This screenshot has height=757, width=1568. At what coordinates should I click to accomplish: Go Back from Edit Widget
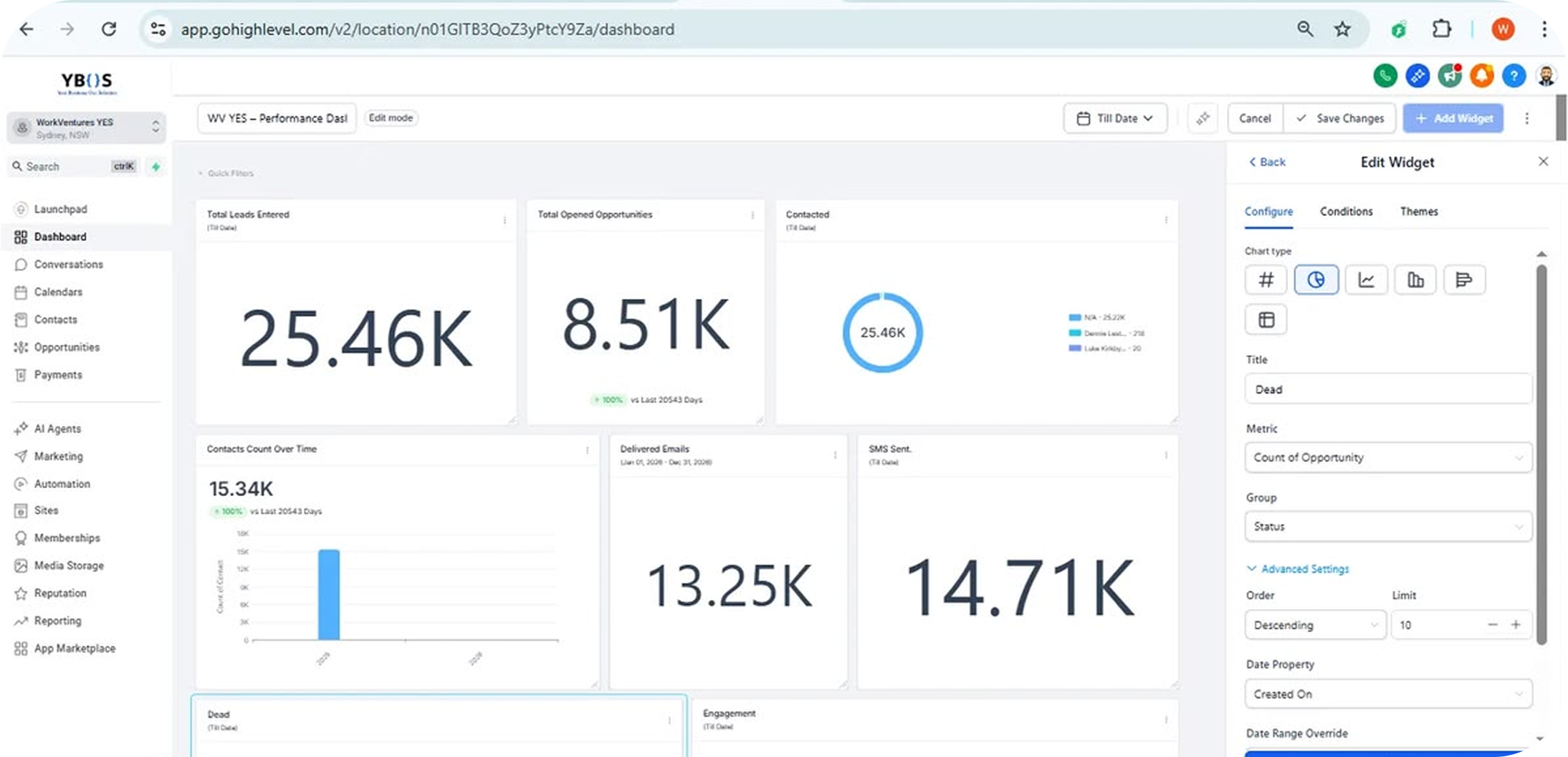point(1267,162)
